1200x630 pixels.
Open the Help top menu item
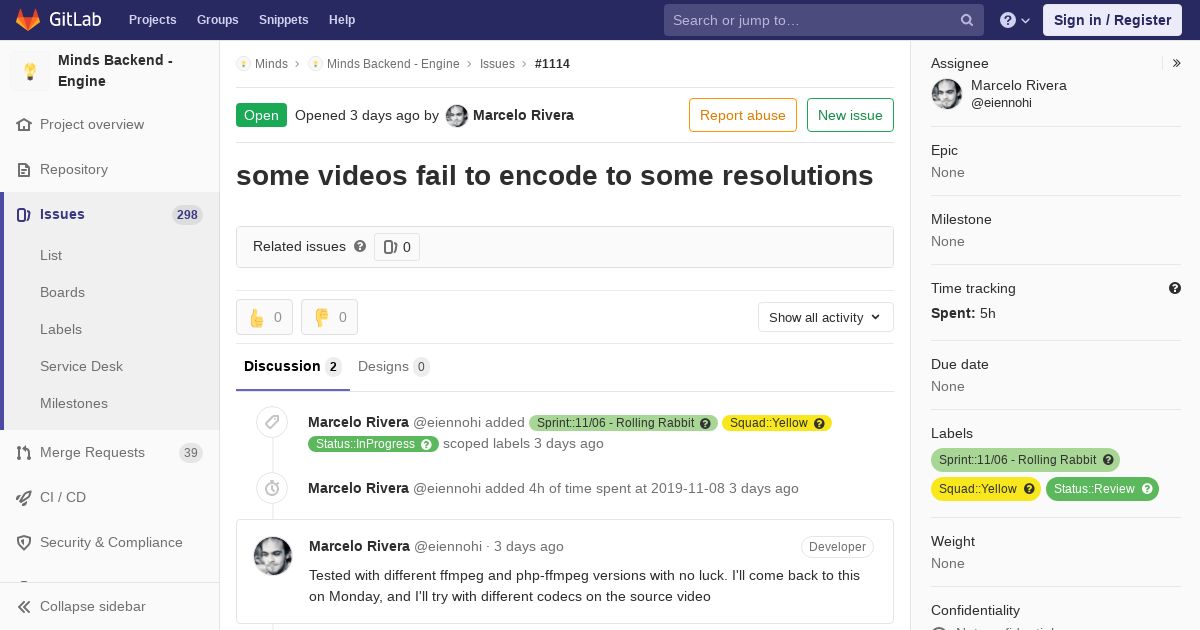pyautogui.click(x=342, y=20)
